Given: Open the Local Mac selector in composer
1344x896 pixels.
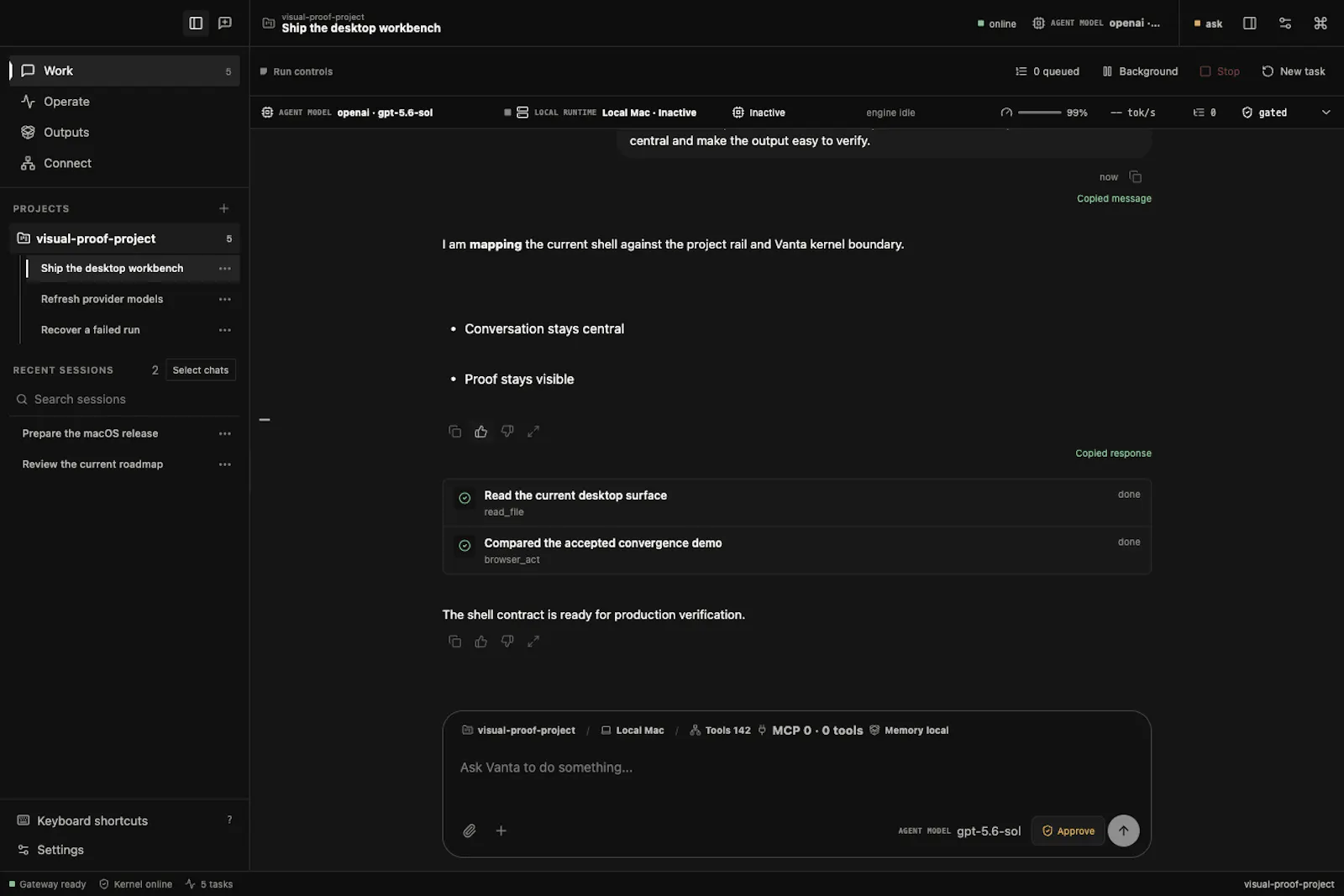Looking at the screenshot, I should point(633,731).
